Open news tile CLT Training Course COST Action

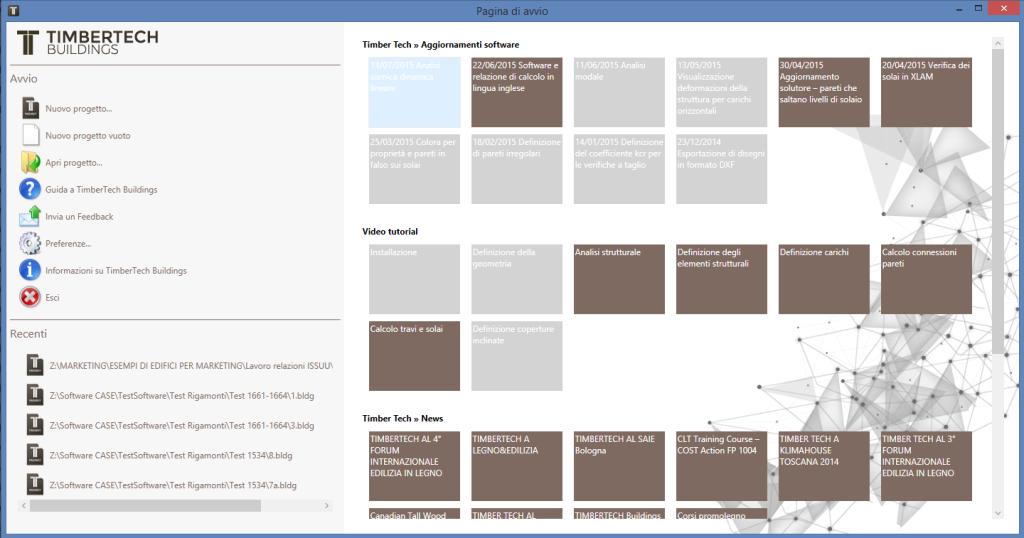(x=722, y=466)
